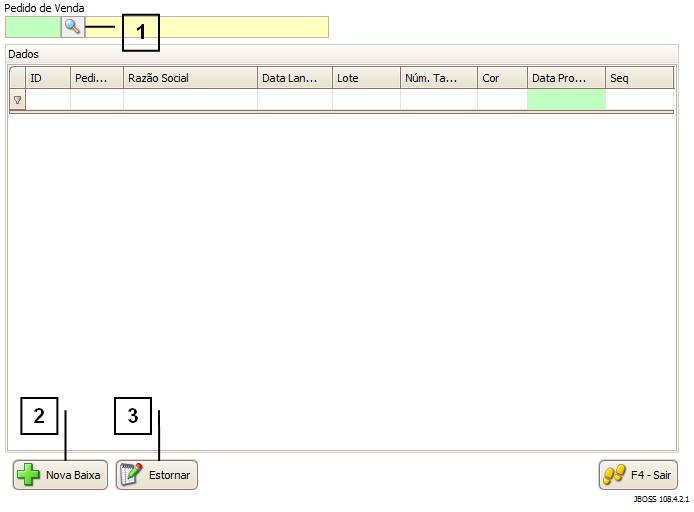
Task: Select the Seq column header
Action: point(639,78)
